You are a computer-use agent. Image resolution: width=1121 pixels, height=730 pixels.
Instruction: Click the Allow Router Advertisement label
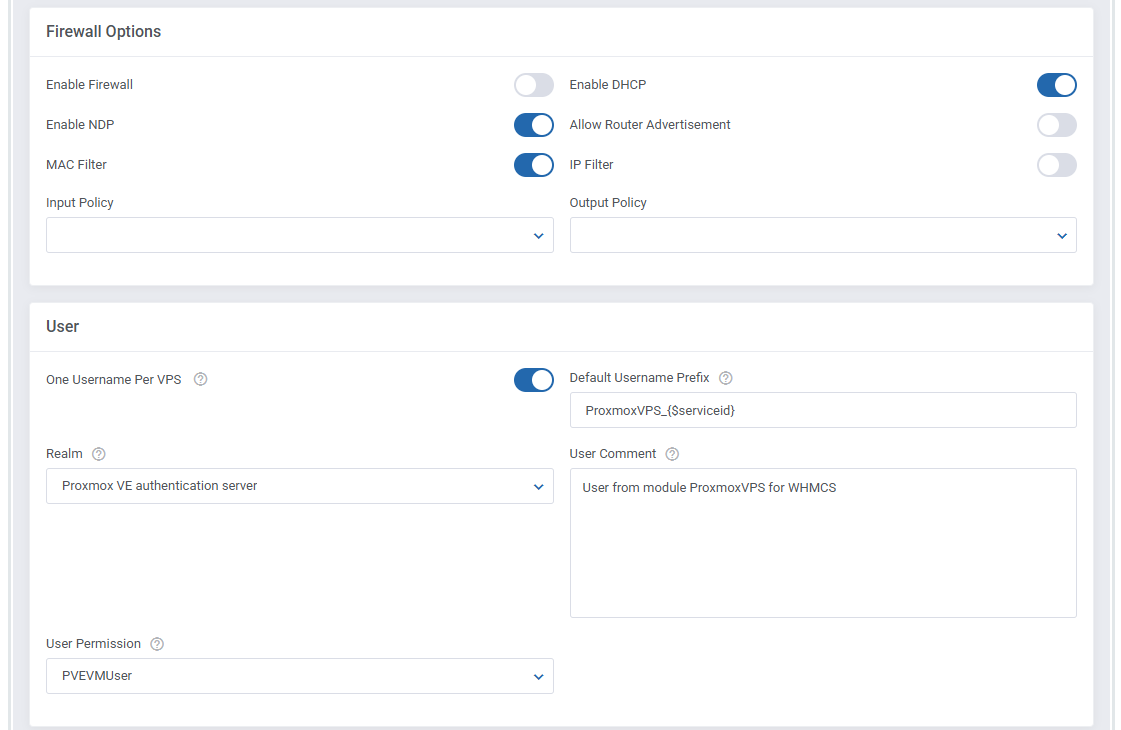coord(650,124)
